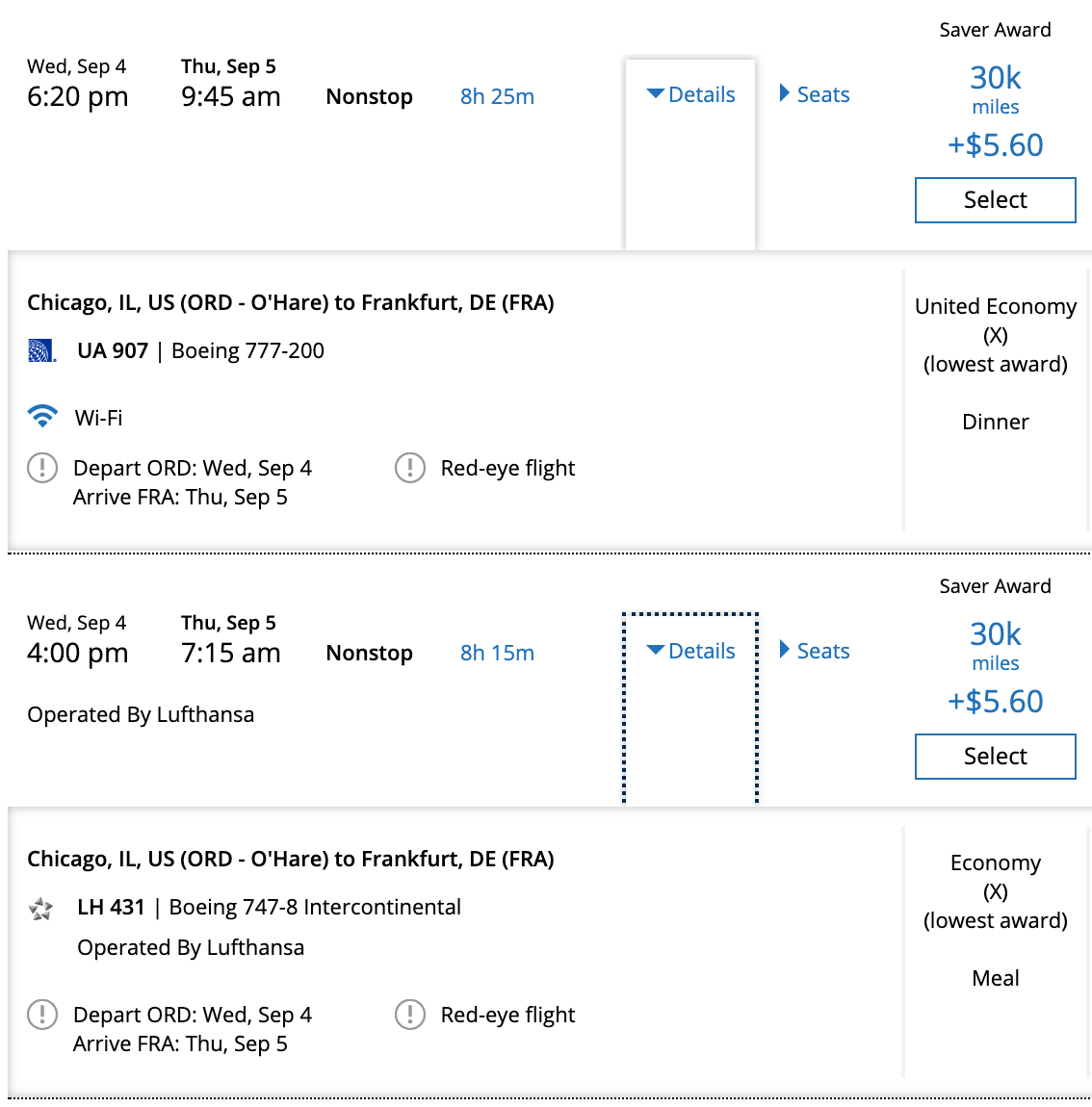Select the 4:00 pm Lufthansa Saver Award
Screen dimensions: 1092x1107
click(995, 757)
